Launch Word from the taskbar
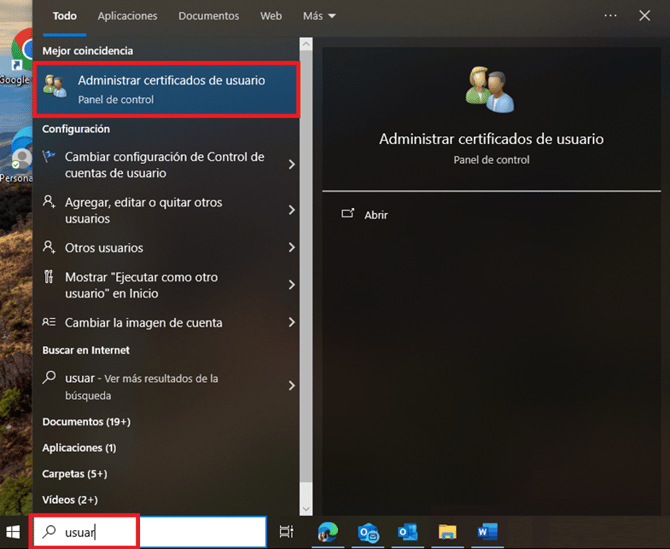The image size is (670, 549). pos(488,532)
